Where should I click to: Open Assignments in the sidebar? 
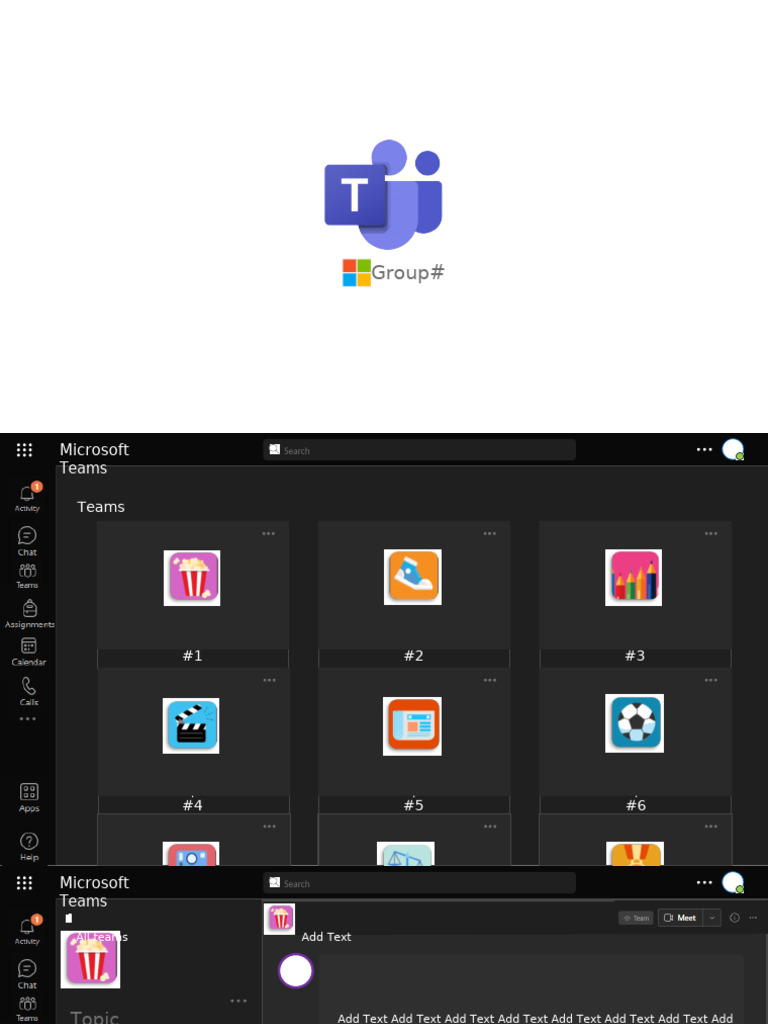29,614
